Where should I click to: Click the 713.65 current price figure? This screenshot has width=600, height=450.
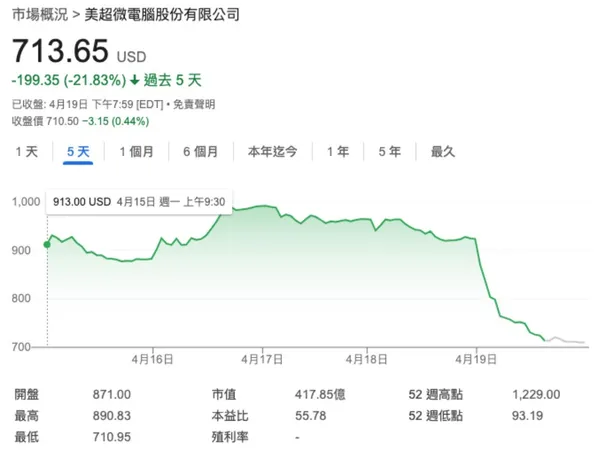pyautogui.click(x=60, y=51)
